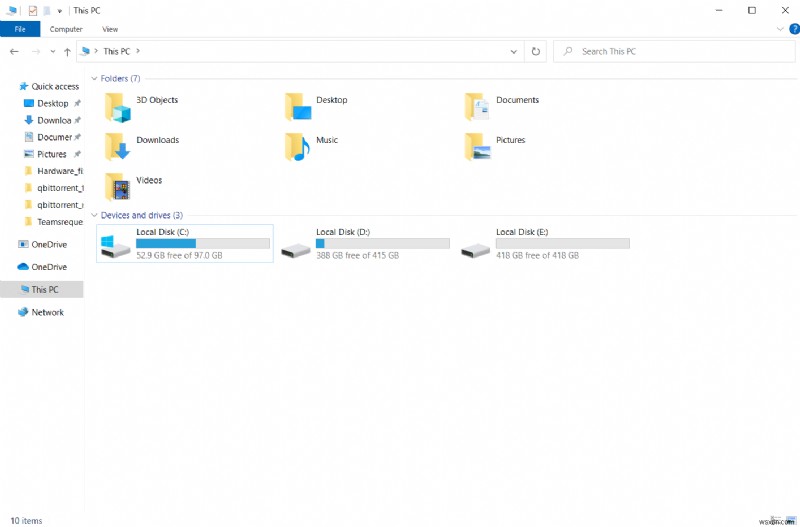
Task: Select the Teamsreque folder in sidebar
Action: click(54, 221)
